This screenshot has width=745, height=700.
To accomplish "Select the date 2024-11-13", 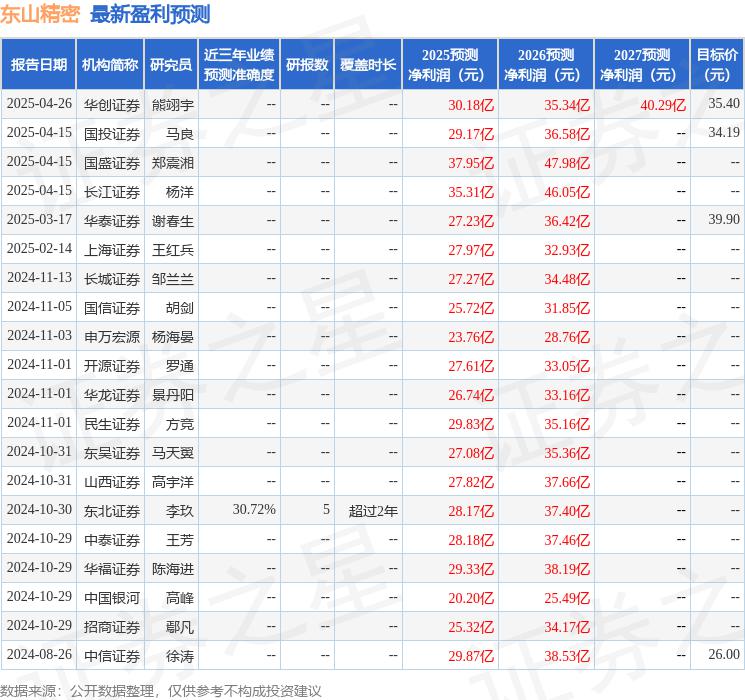I will pos(39,278).
